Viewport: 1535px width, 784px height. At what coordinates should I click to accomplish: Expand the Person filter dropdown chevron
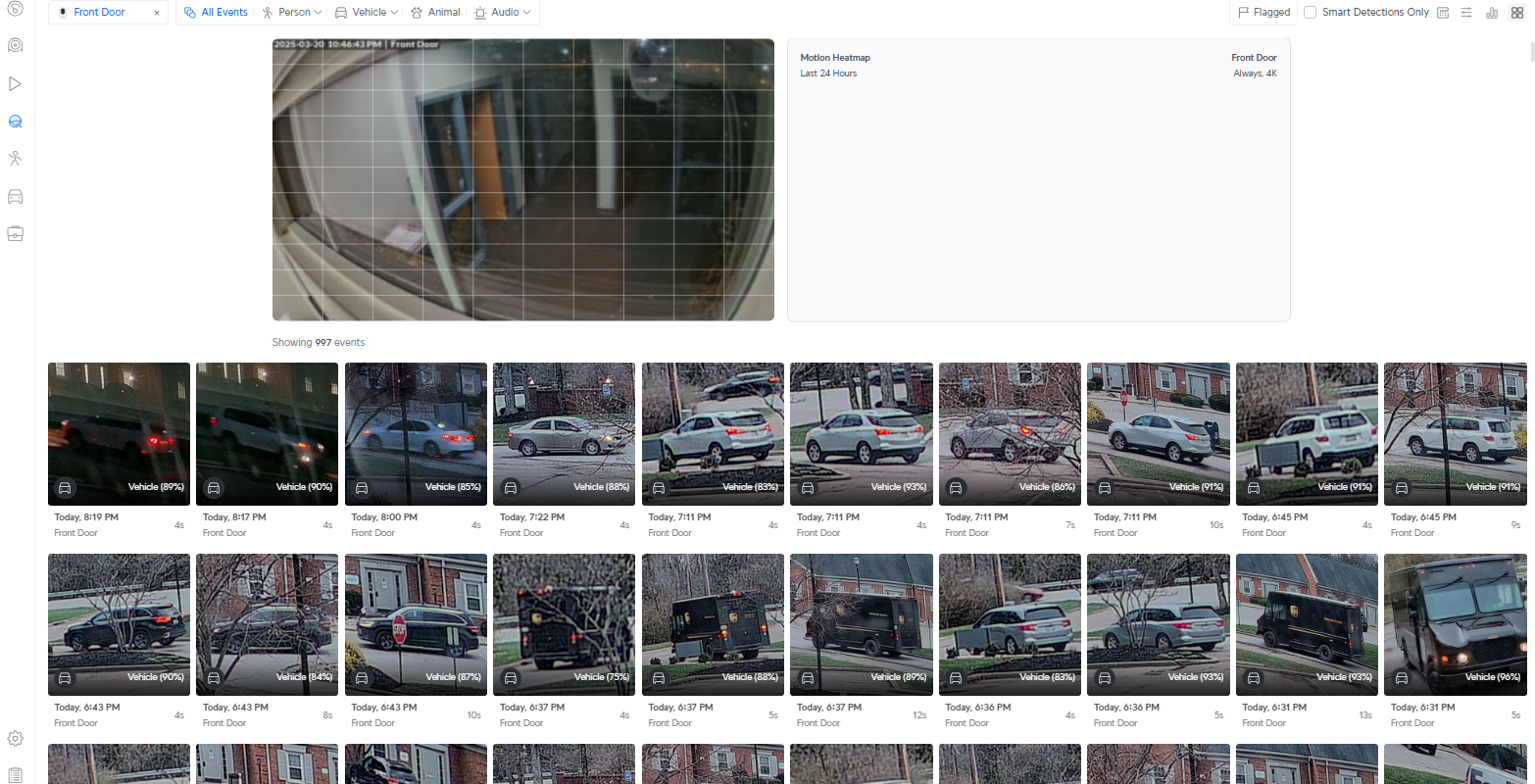click(318, 13)
